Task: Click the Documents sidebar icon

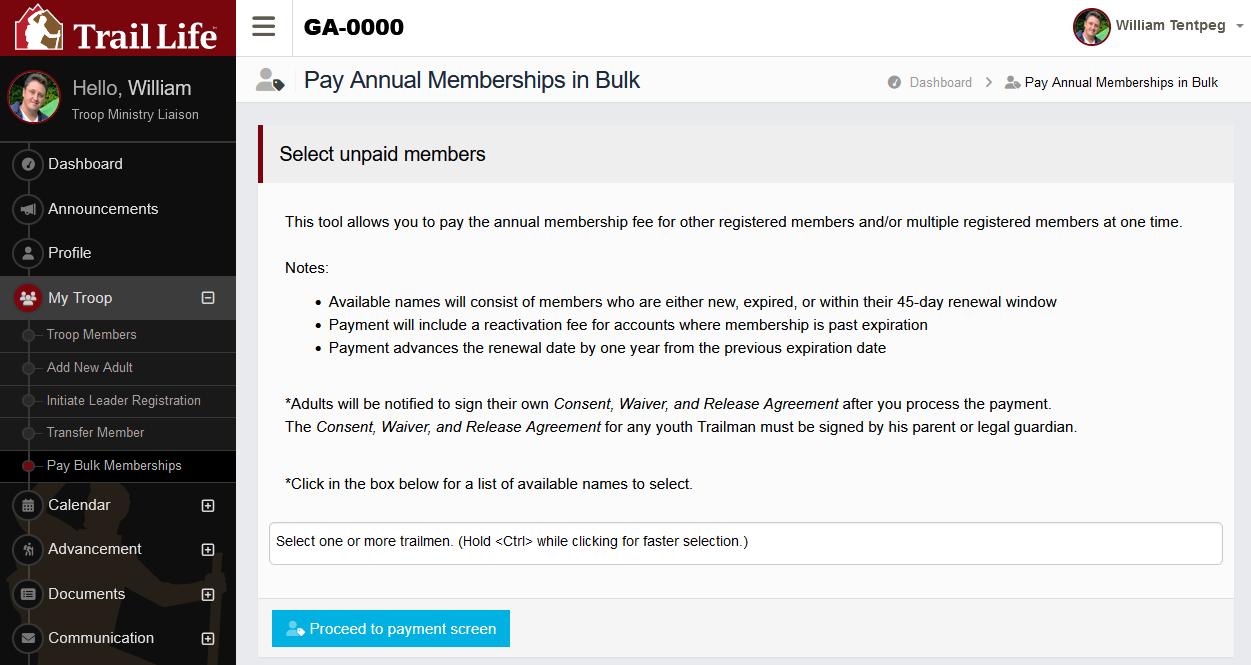Action: (x=28, y=594)
